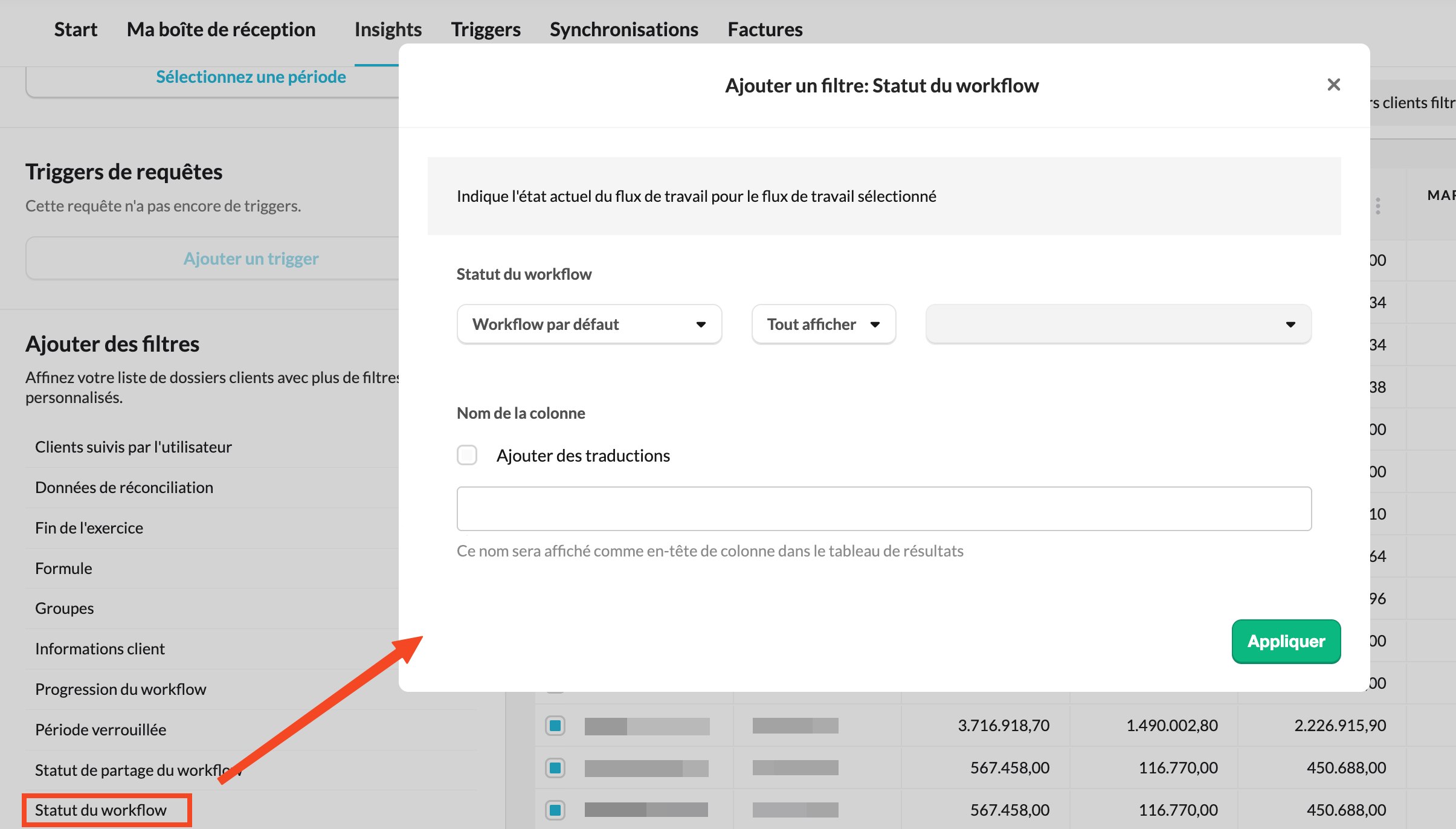Tick the Ajouter des traductions checkbox
1456x829 pixels.
[467, 455]
